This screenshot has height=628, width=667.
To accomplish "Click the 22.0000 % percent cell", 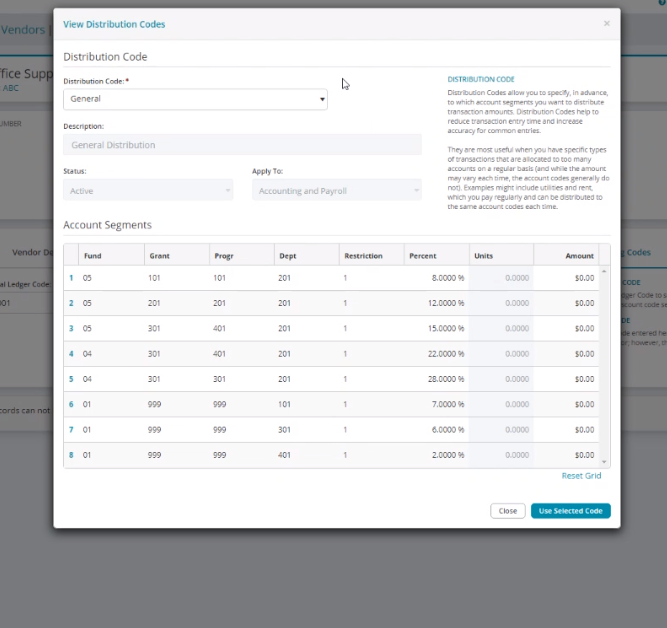I will pos(437,354).
